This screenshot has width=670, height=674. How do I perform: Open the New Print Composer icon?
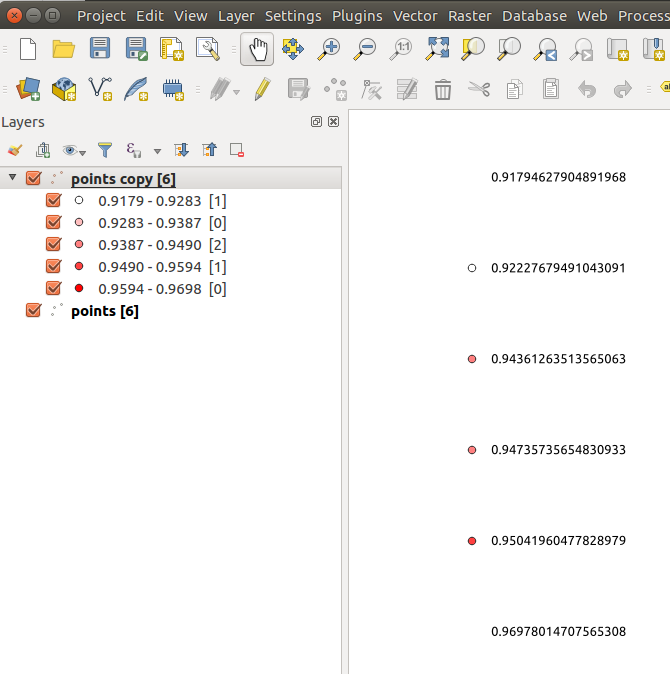tap(172, 49)
